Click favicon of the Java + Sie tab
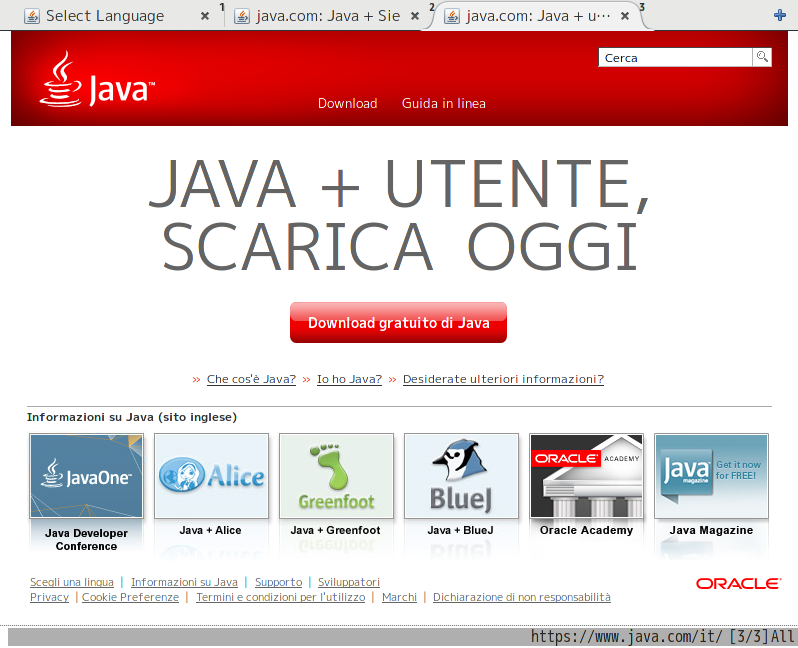The height and width of the screenshot is (648, 798). click(242, 16)
